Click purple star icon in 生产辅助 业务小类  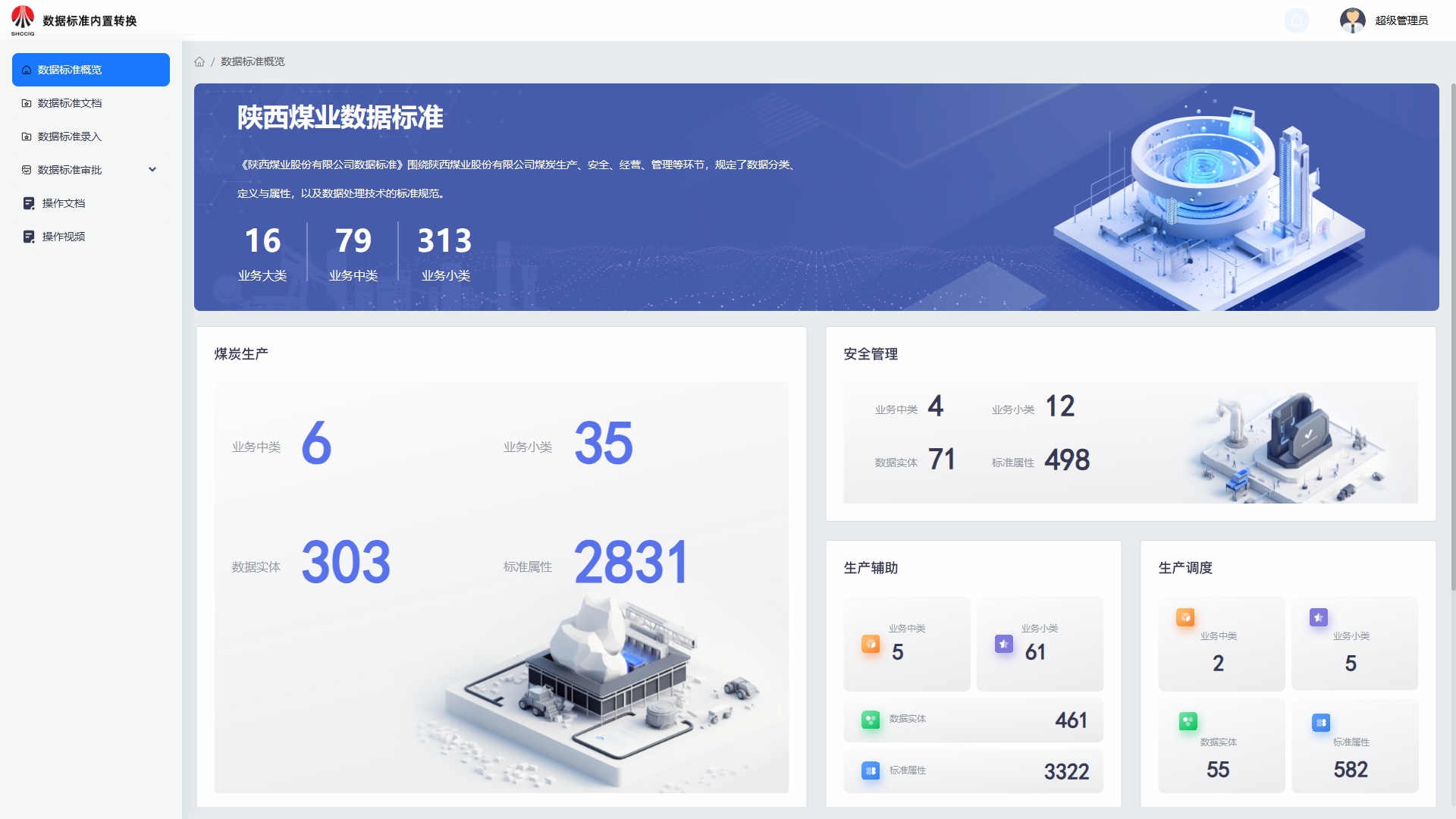tap(1003, 644)
